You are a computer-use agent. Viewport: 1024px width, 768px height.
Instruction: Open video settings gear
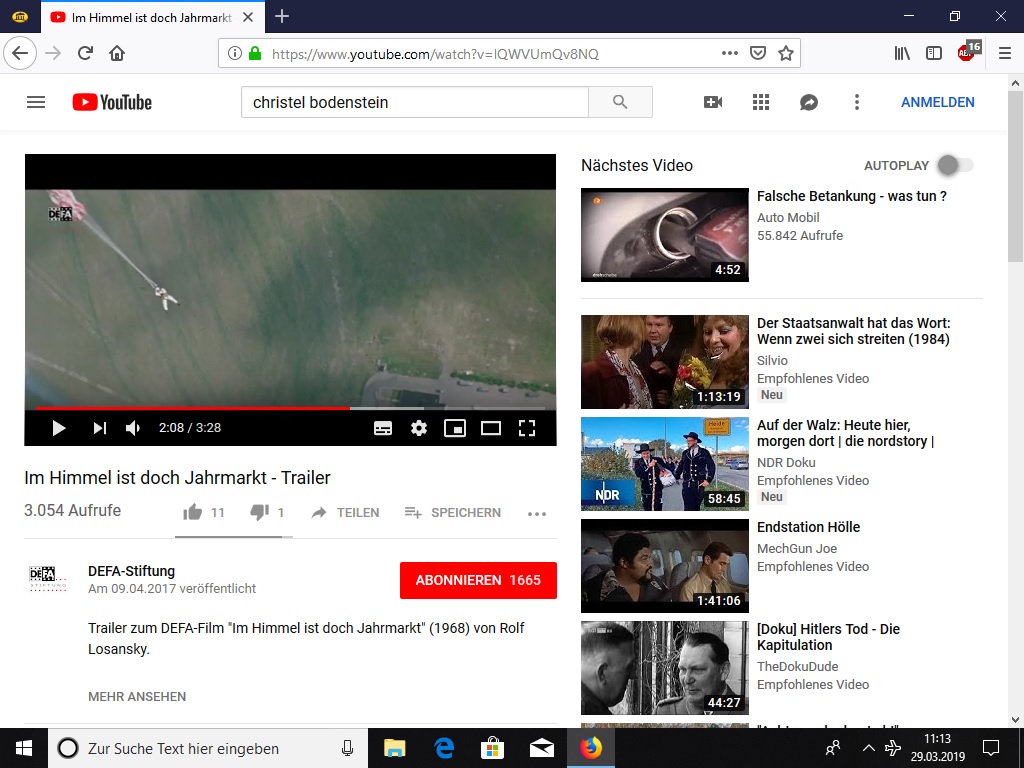click(419, 428)
